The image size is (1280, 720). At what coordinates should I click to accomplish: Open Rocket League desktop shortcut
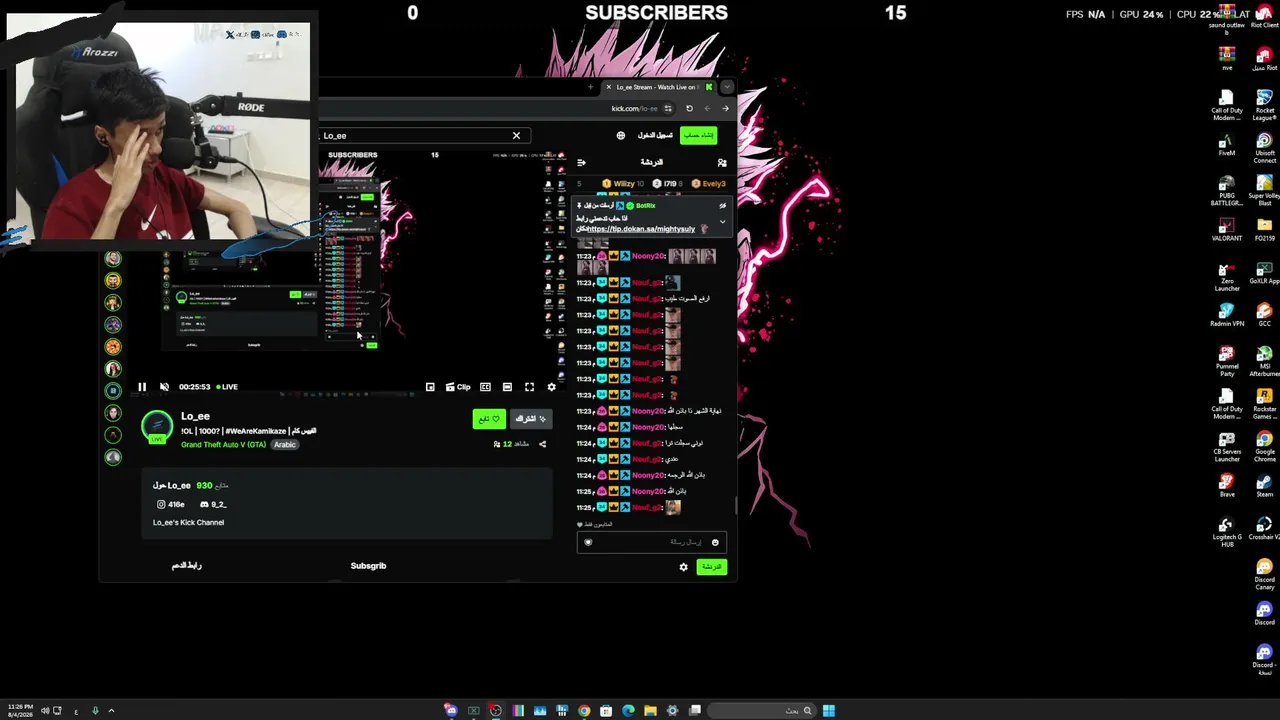point(1264,104)
